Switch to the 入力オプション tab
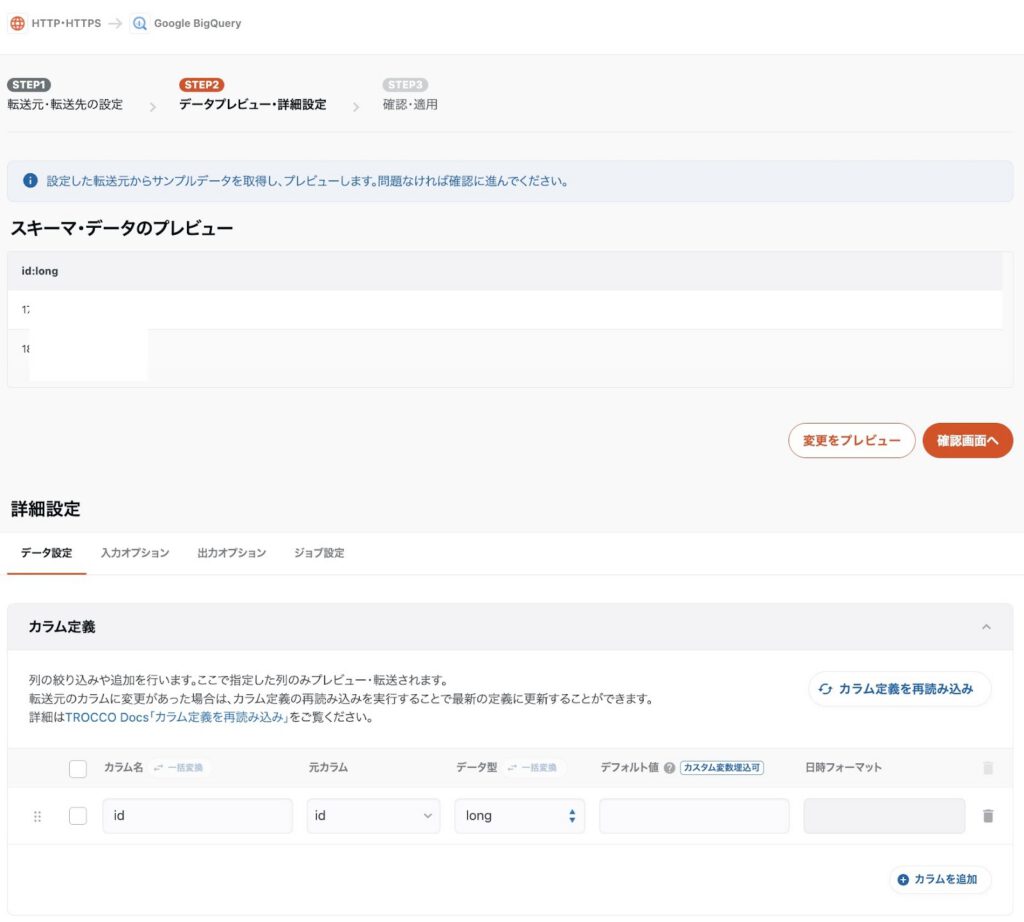The height and width of the screenshot is (922, 1024). 135,553
